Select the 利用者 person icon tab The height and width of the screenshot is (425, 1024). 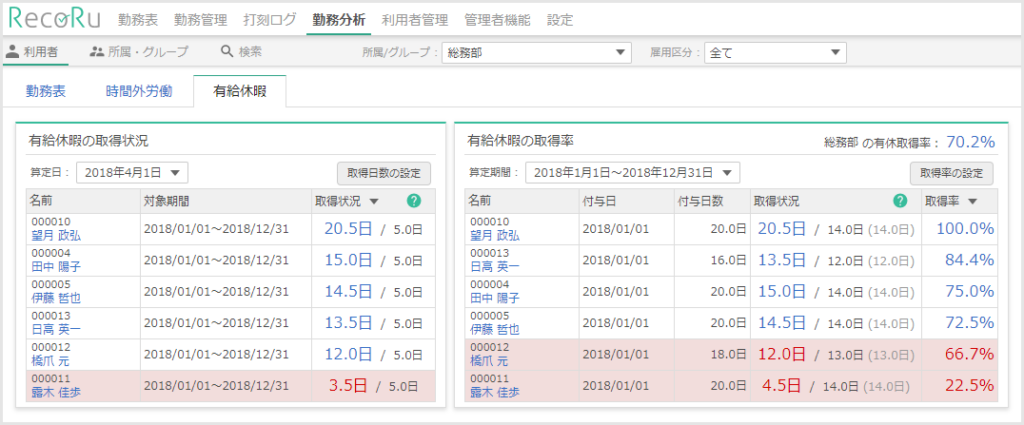pos(14,51)
